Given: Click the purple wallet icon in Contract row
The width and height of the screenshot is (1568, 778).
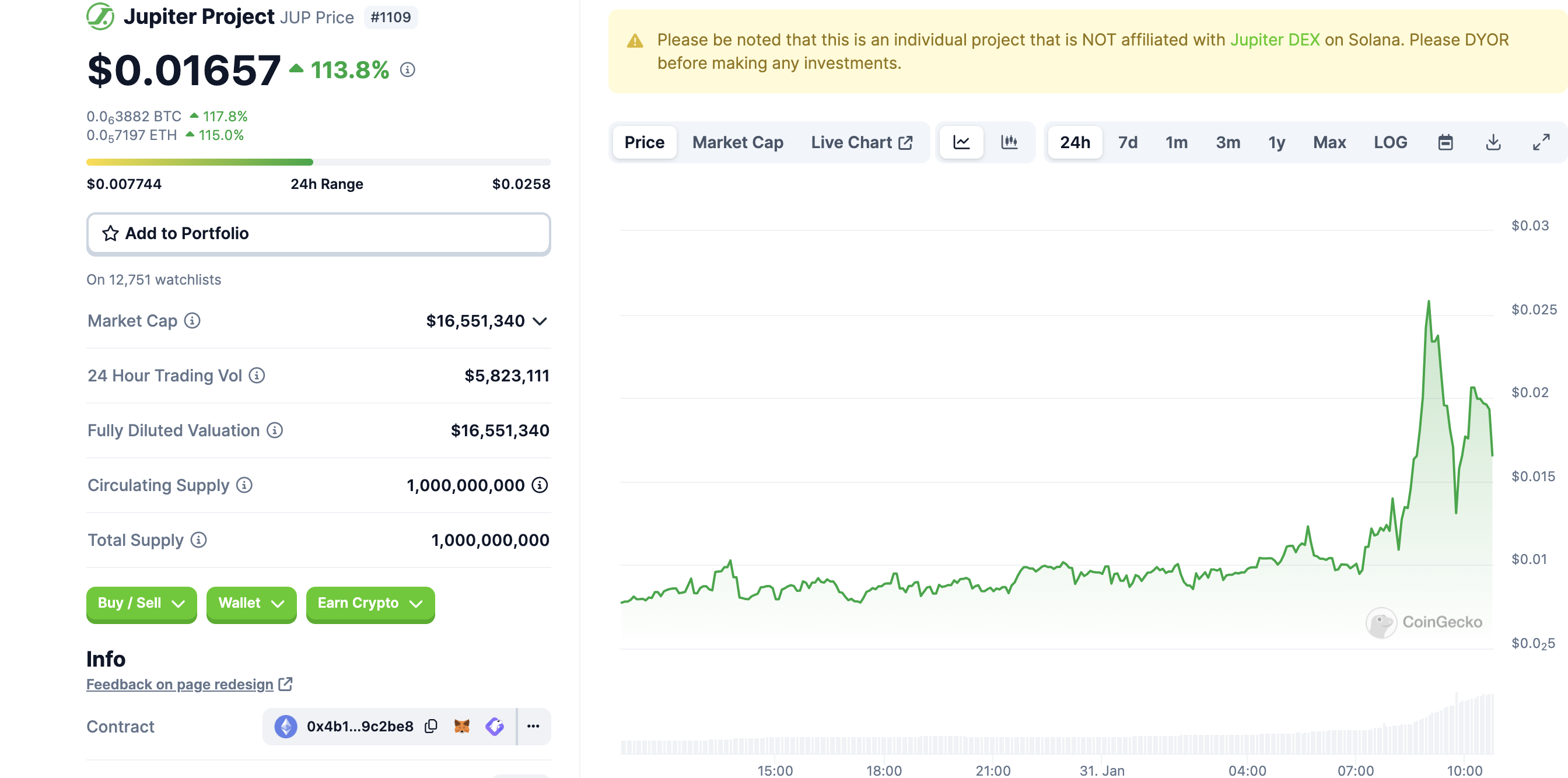Looking at the screenshot, I should tap(494, 726).
